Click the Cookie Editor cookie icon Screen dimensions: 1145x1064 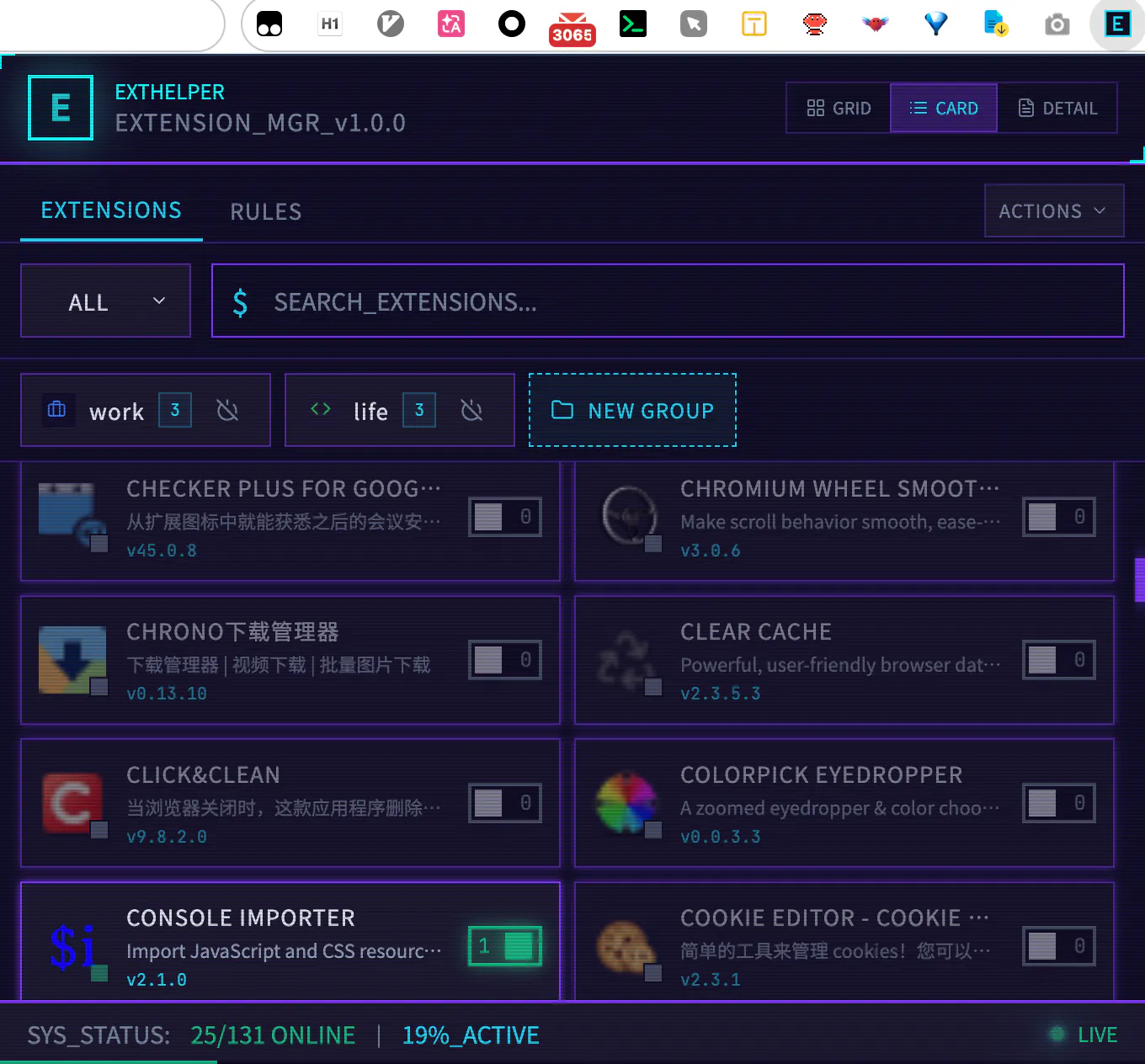click(x=626, y=946)
